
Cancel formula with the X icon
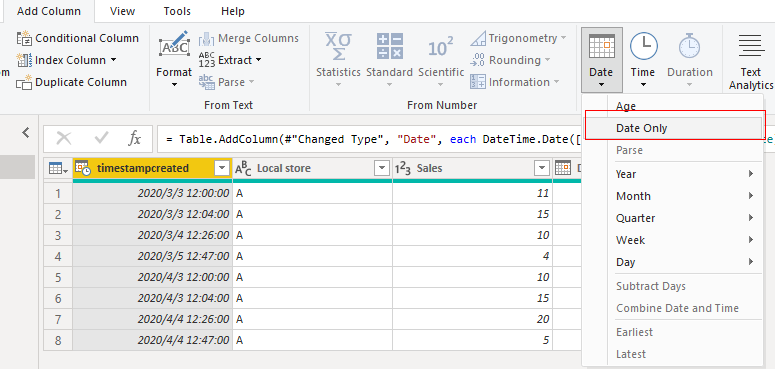click(x=64, y=139)
